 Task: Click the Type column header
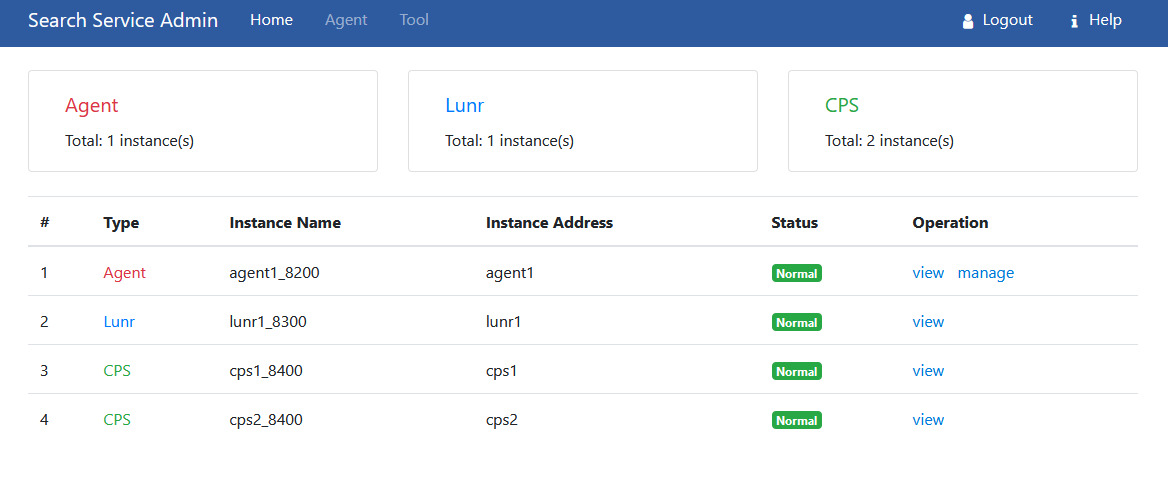click(x=121, y=222)
